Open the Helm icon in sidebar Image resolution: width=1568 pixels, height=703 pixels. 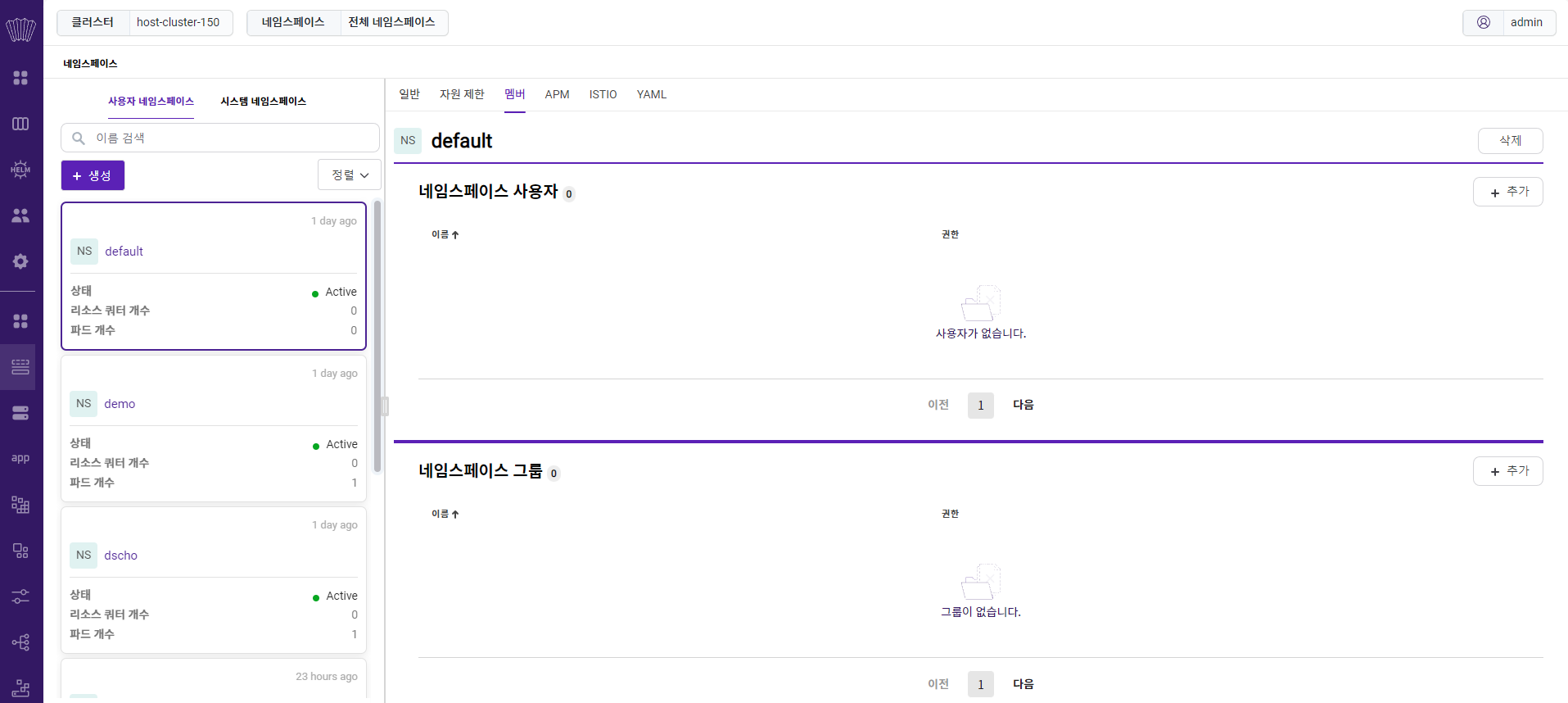pos(20,170)
